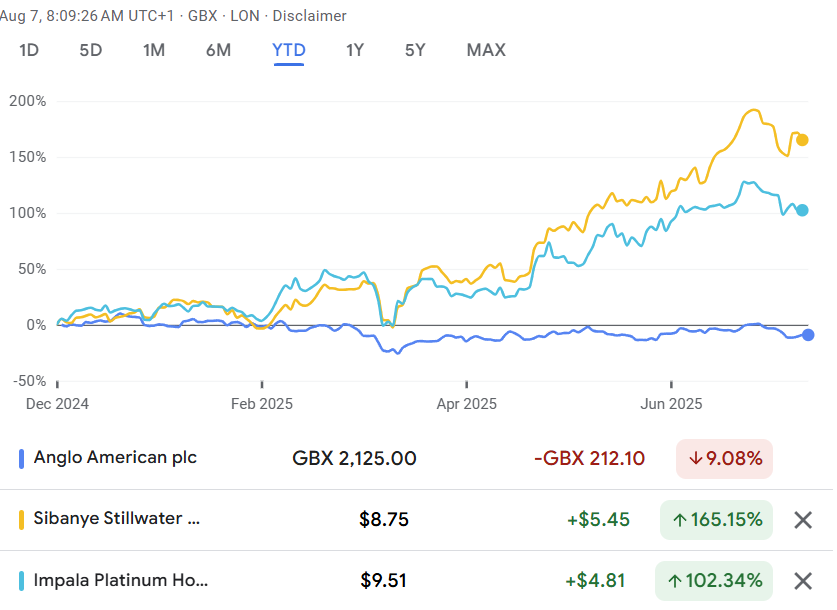The height and width of the screenshot is (610, 837).
Task: Click the $9.51 Impala Platinum price
Action: point(384,580)
